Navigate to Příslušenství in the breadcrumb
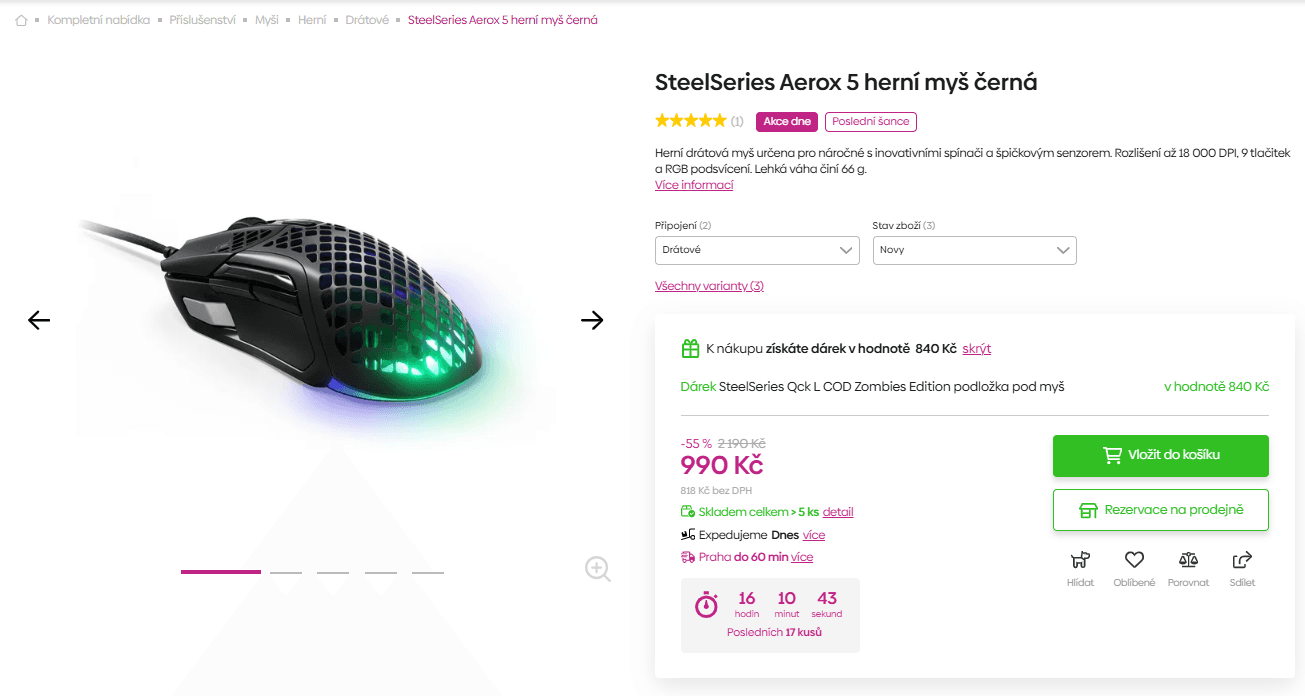The width and height of the screenshot is (1305, 696). [202, 18]
